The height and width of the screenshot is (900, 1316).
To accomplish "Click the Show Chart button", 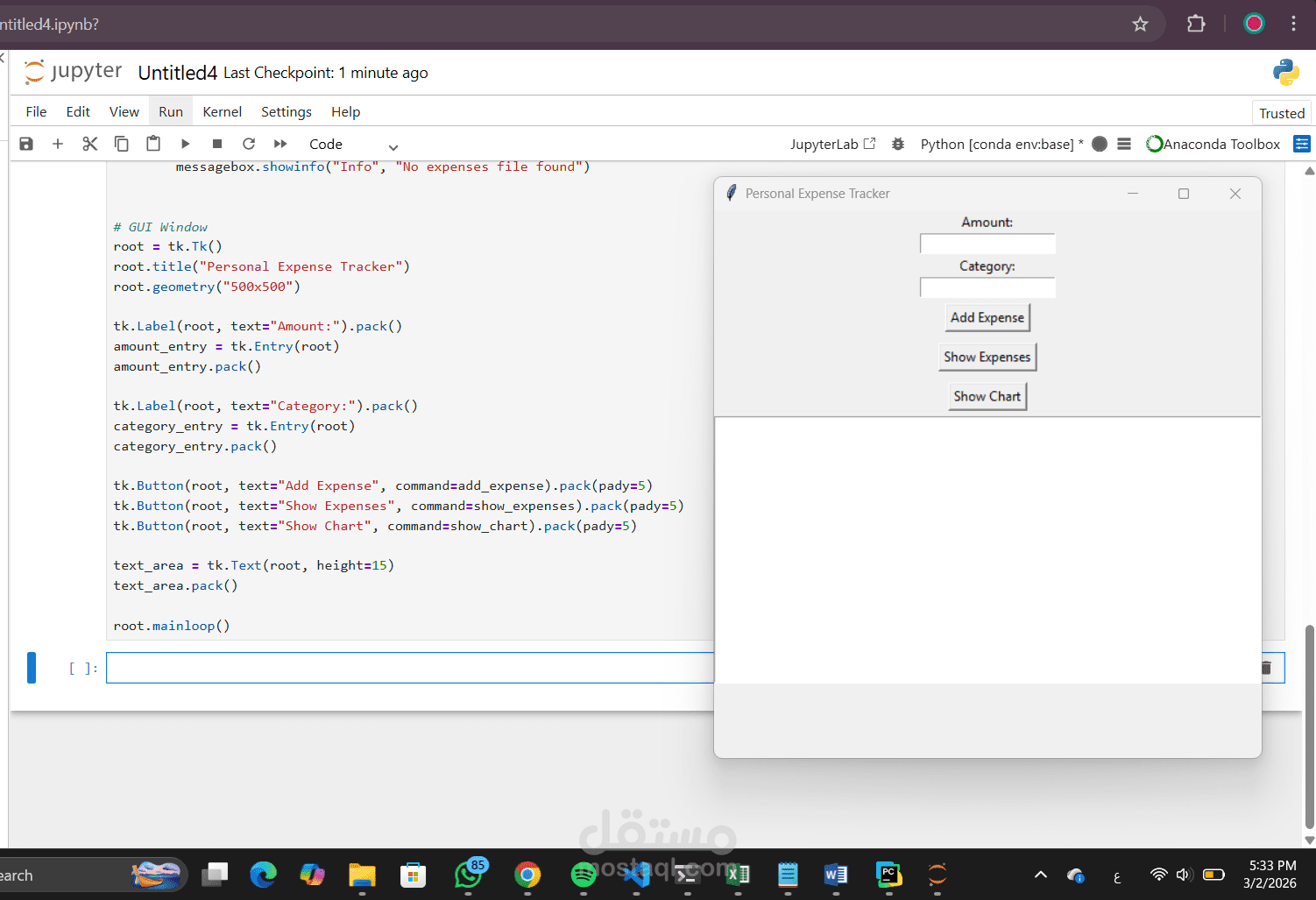I will pos(987,396).
